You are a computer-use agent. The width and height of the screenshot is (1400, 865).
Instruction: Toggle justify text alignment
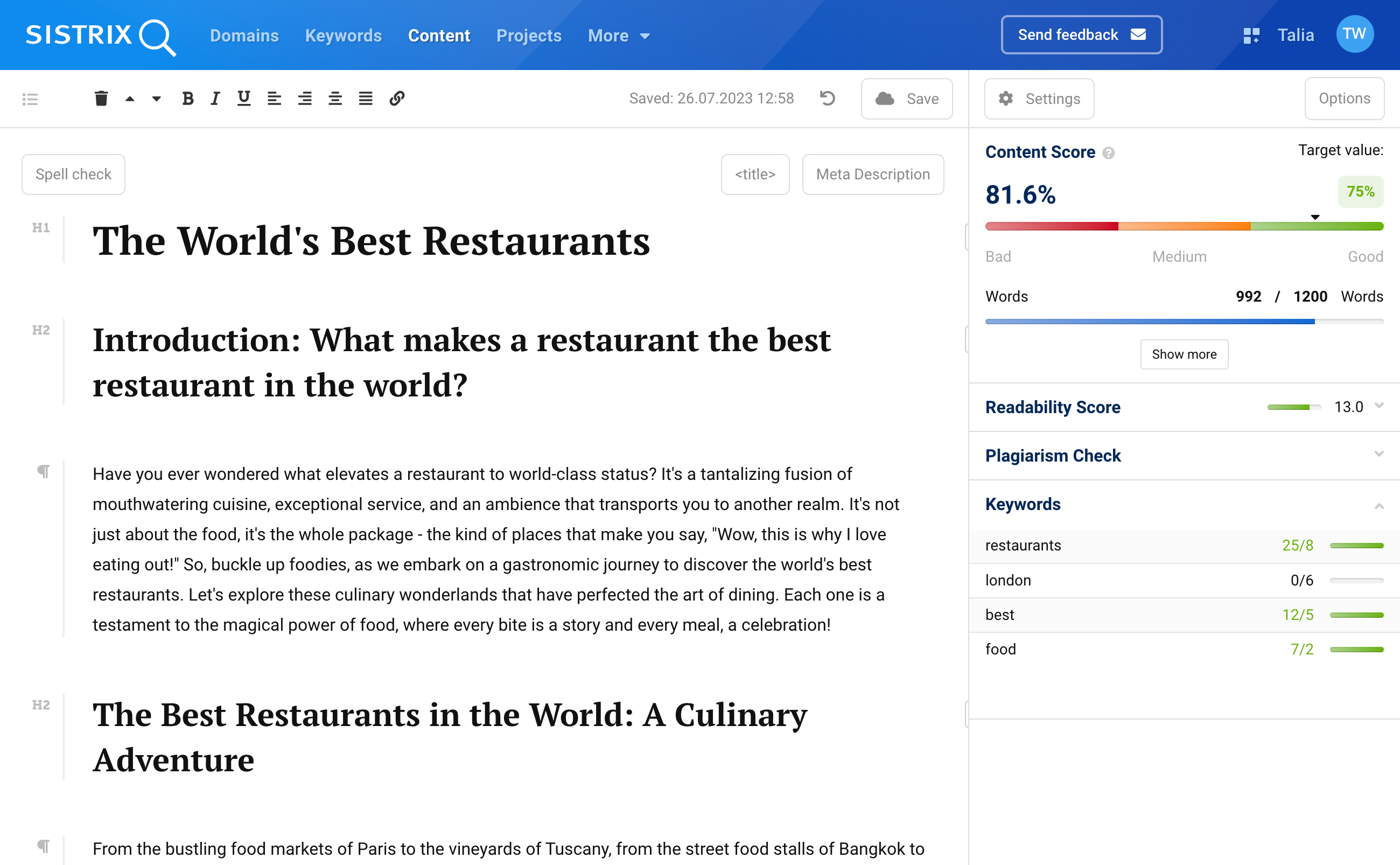click(x=366, y=97)
